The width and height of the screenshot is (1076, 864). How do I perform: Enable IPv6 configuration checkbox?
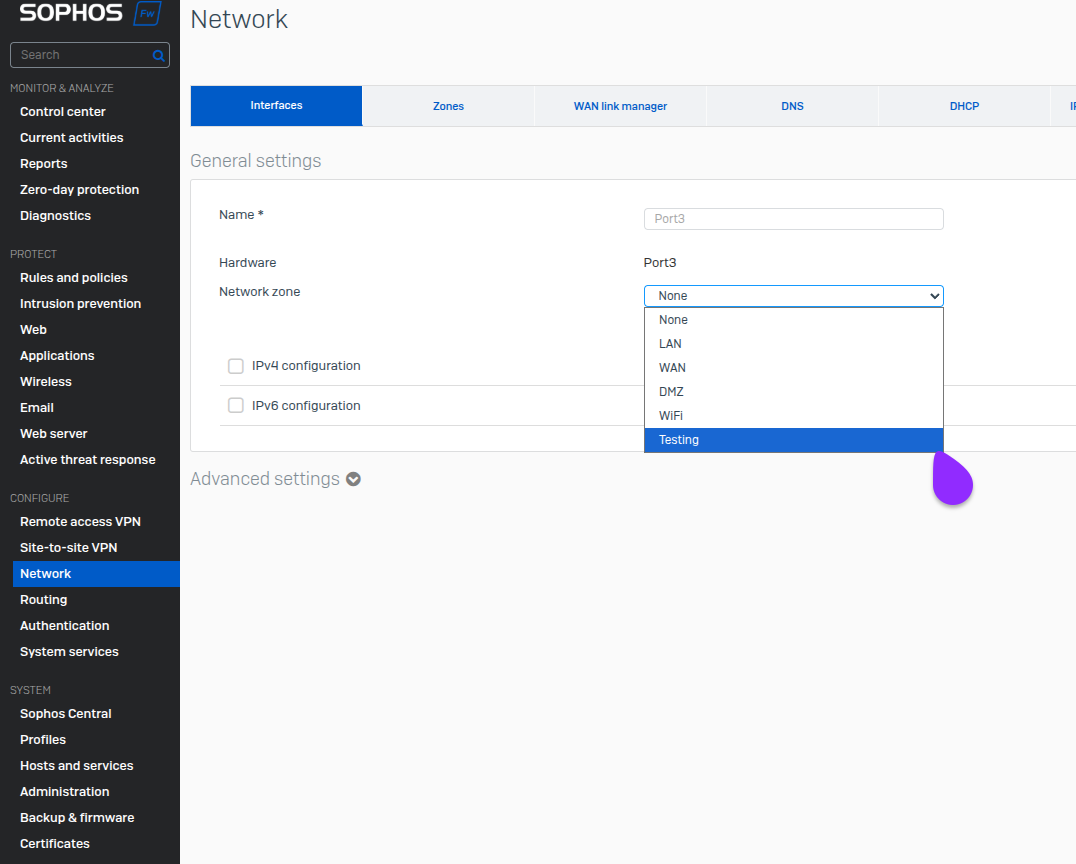[x=236, y=406]
